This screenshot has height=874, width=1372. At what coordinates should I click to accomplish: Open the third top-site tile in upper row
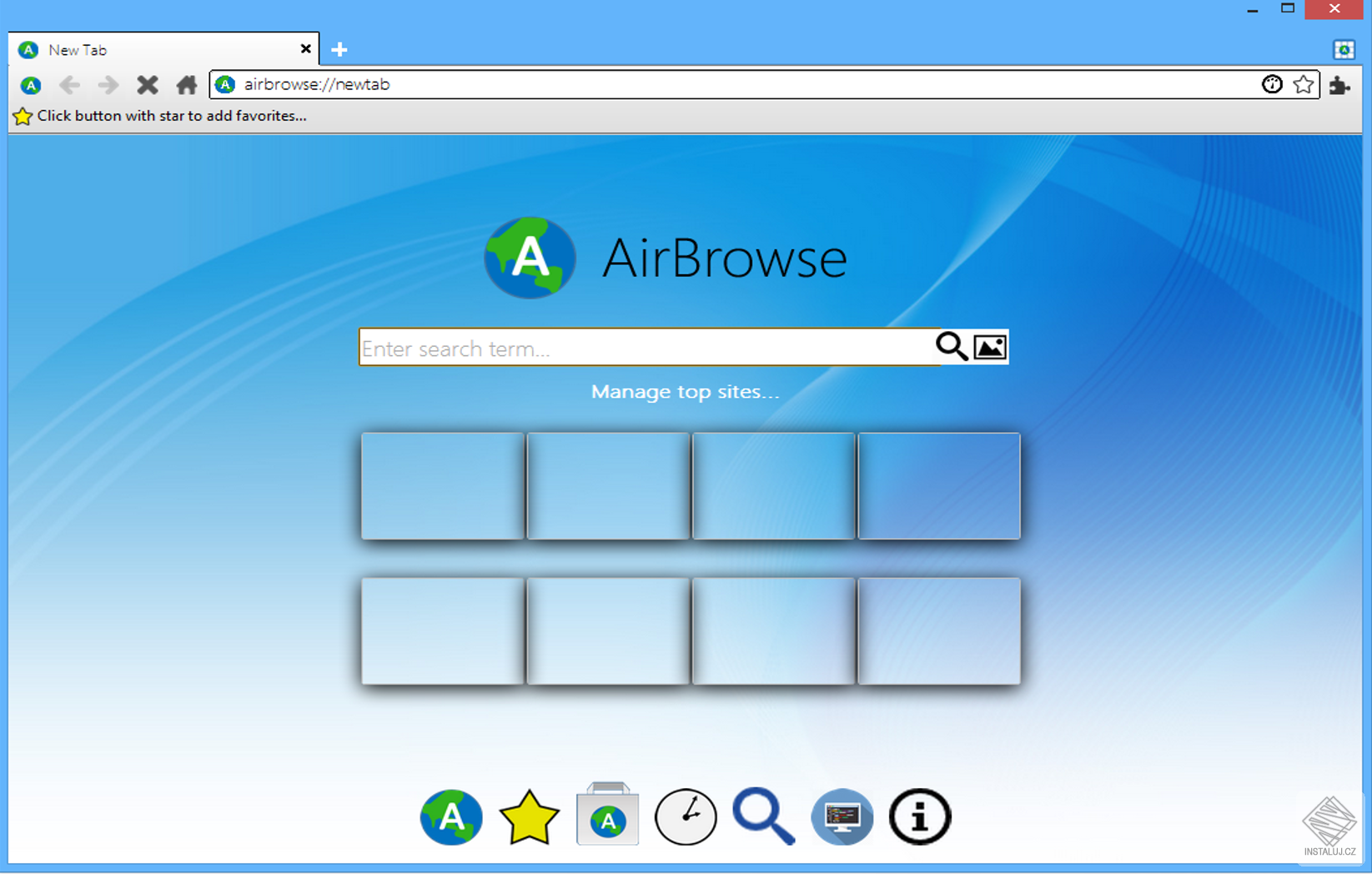point(774,486)
